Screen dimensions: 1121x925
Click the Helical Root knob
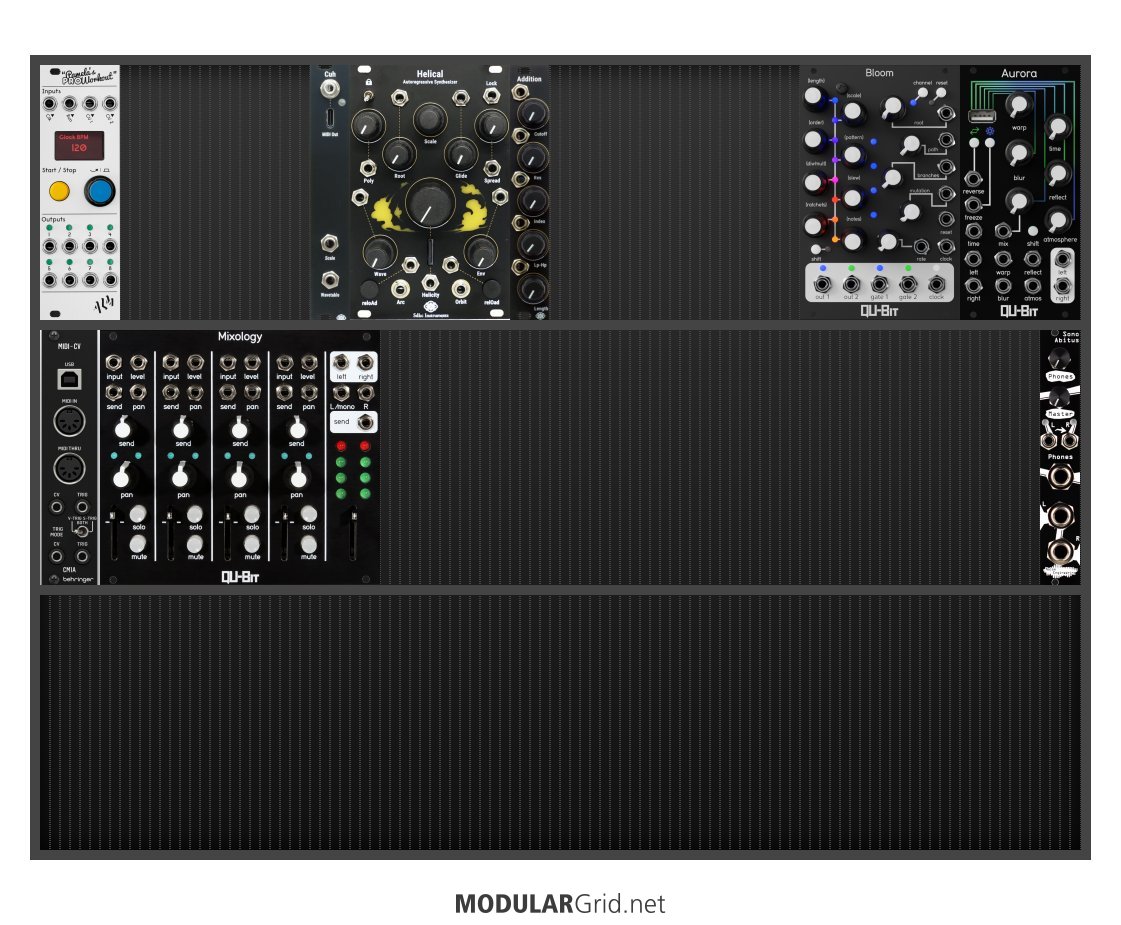(x=399, y=154)
